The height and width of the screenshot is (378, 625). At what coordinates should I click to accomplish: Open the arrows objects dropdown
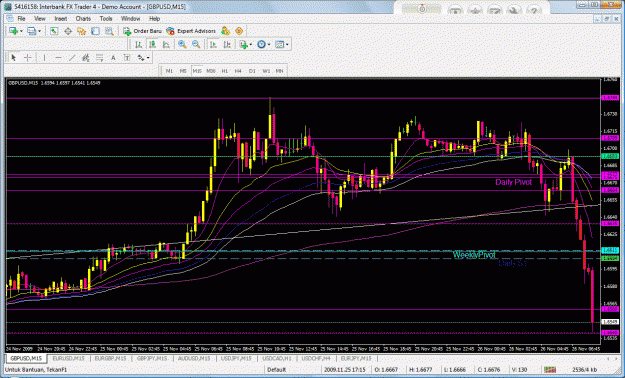pyautogui.click(x=143, y=58)
